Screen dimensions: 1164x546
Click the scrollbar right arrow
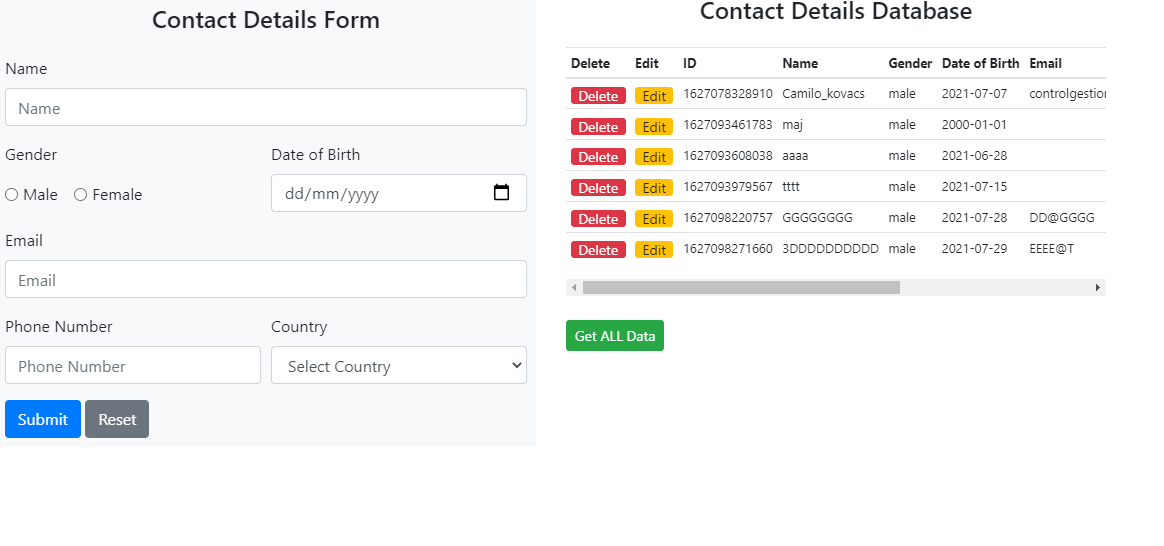pyautogui.click(x=1098, y=287)
